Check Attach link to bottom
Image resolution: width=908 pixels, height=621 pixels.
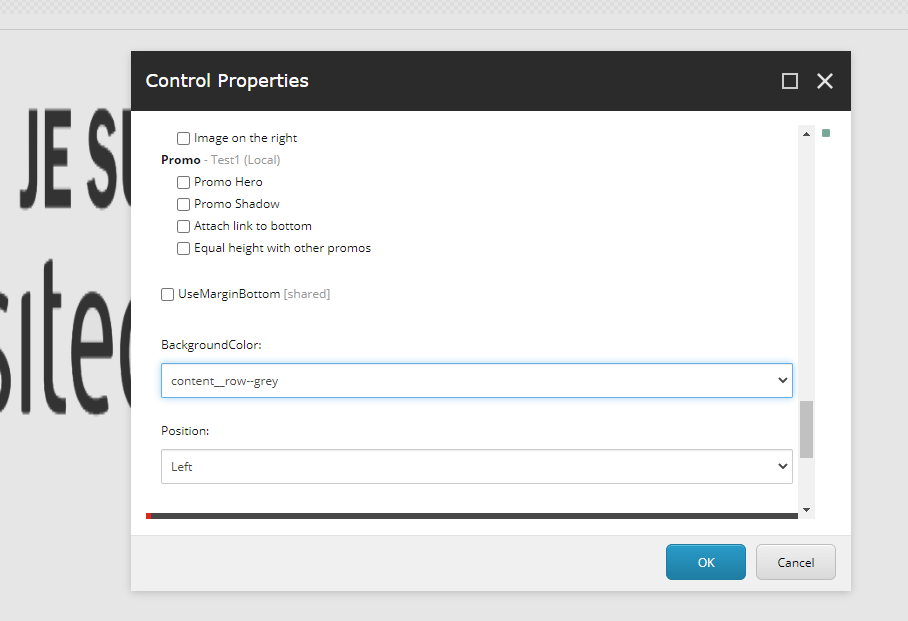pos(183,226)
